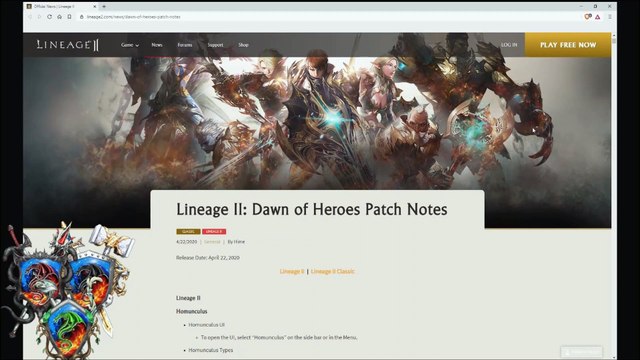Open the News nav item
The image size is (640, 360).
[157, 45]
